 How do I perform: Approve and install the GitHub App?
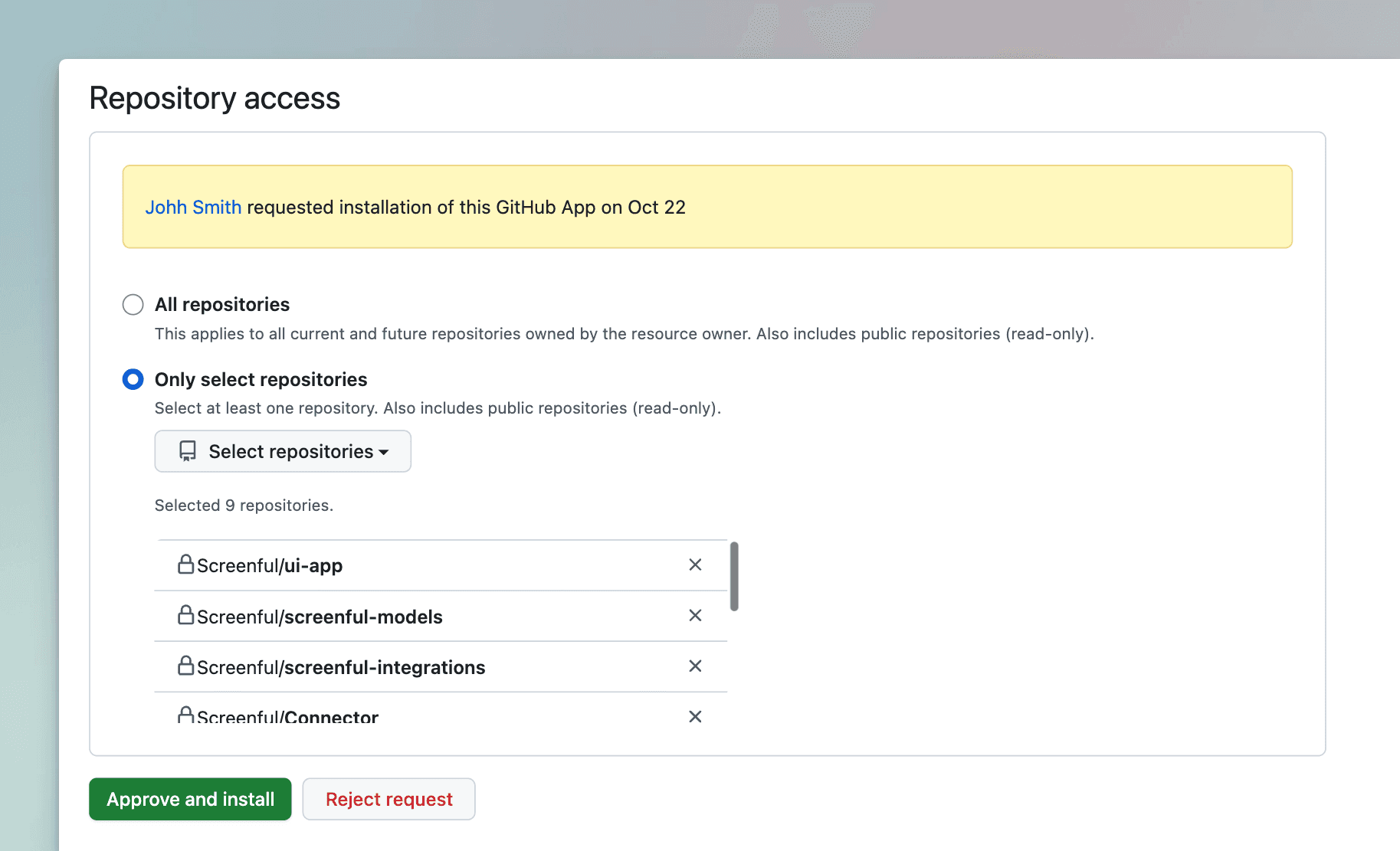point(190,799)
